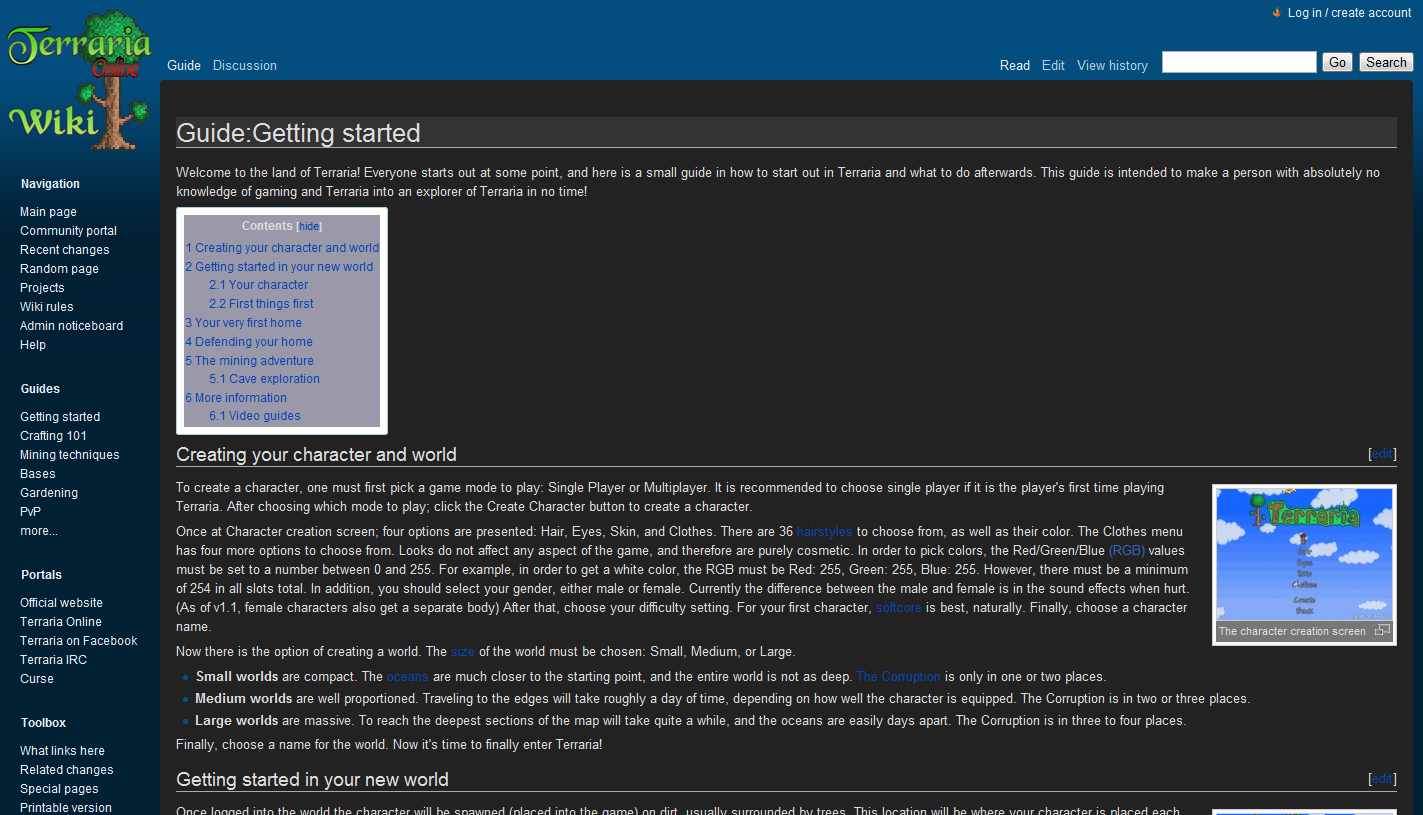Jump to 2 Getting started in your new world
Viewport: 1423px width, 815px height.
279,267
